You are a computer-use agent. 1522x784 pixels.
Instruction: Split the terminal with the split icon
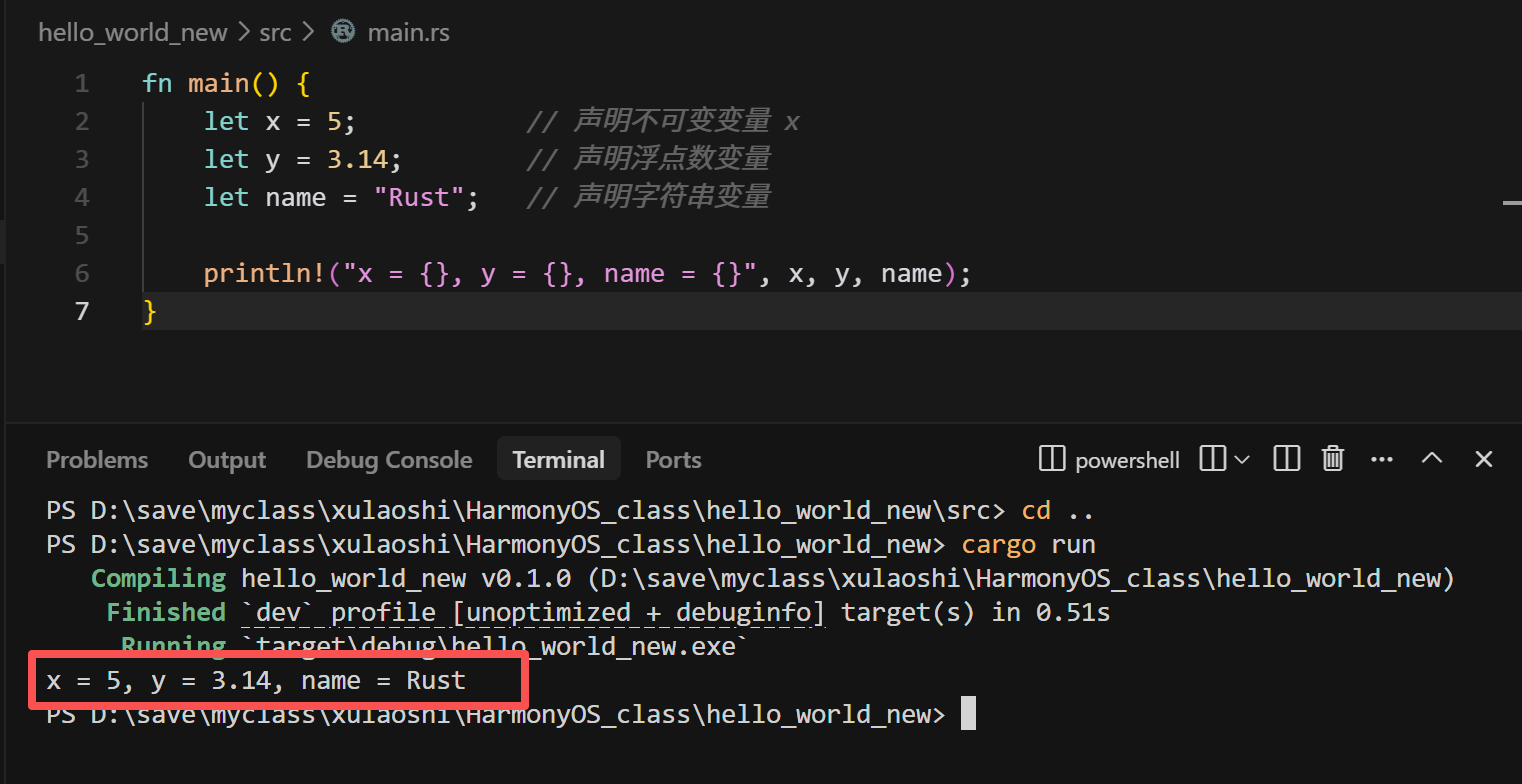pyautogui.click(x=1212, y=459)
